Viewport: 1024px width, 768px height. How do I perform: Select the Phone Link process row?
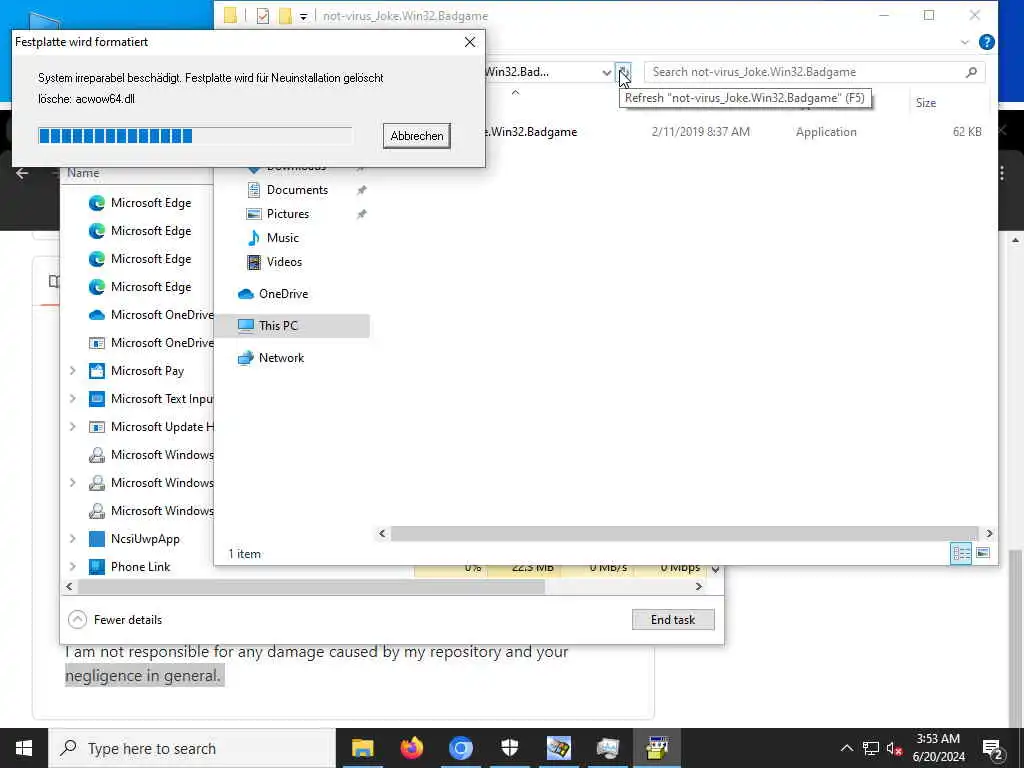pyautogui.click(x=138, y=567)
